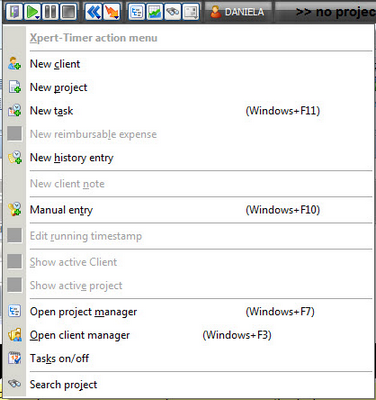Click the binoculars search toolbar icon
Viewport: 376px width, 400px height.
173,12
